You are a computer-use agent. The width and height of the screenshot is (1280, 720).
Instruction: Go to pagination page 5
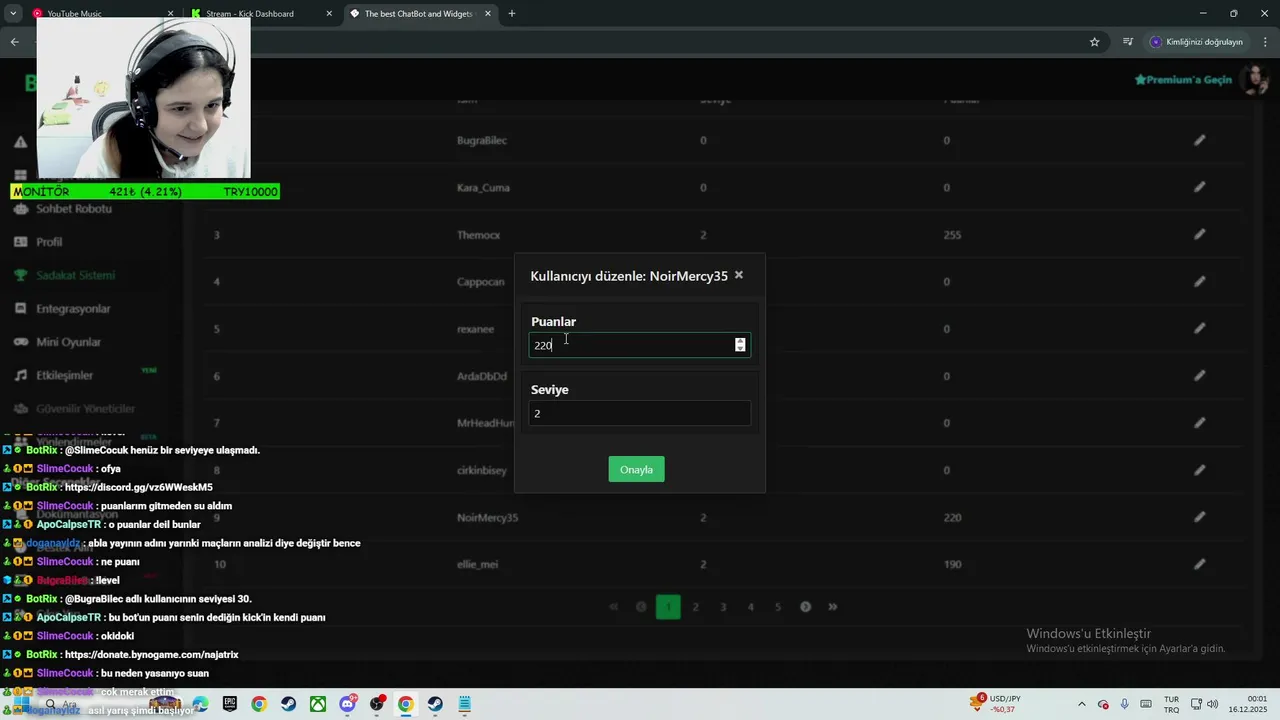(778, 606)
